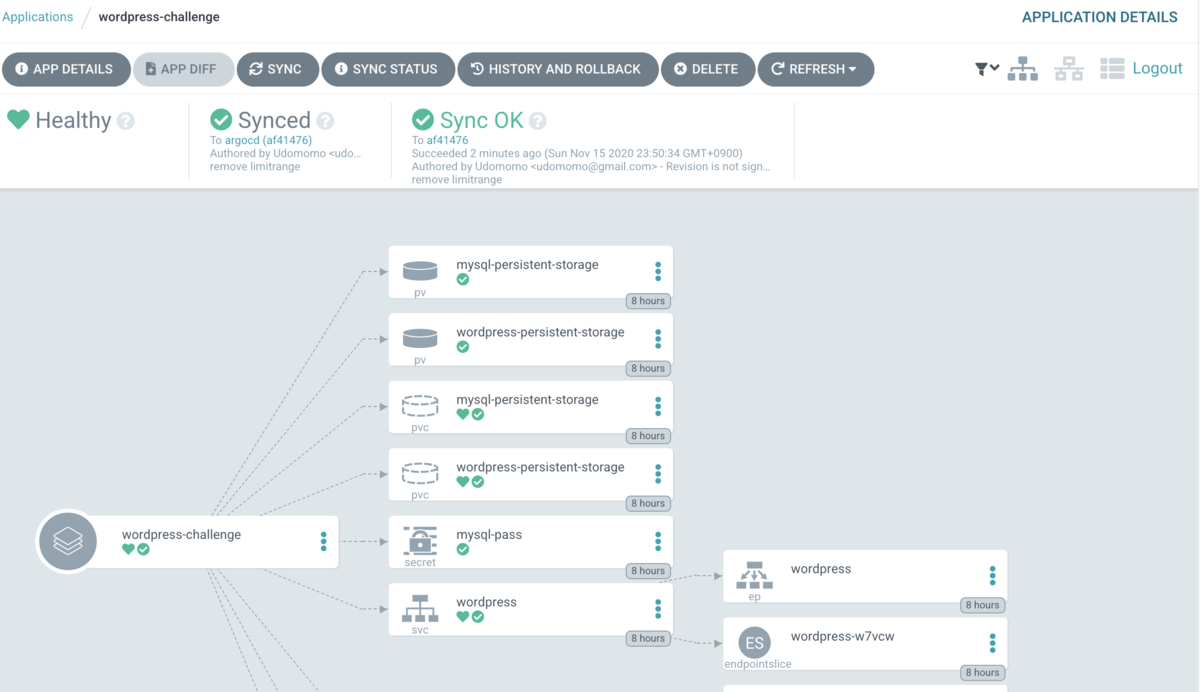
Task: Open SYNC STATUS
Action: point(388,69)
